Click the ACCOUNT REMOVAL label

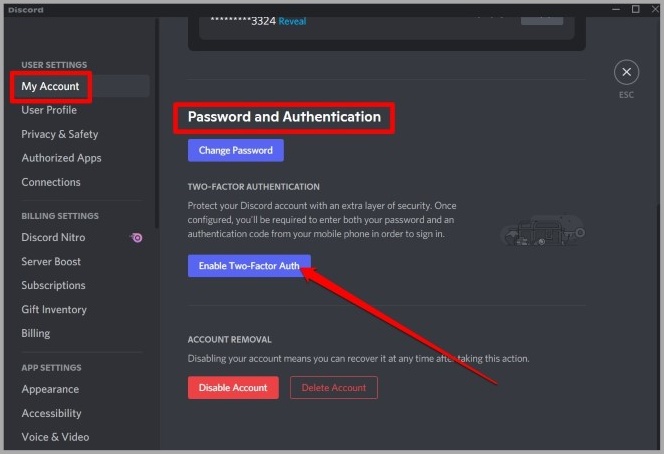click(x=230, y=340)
